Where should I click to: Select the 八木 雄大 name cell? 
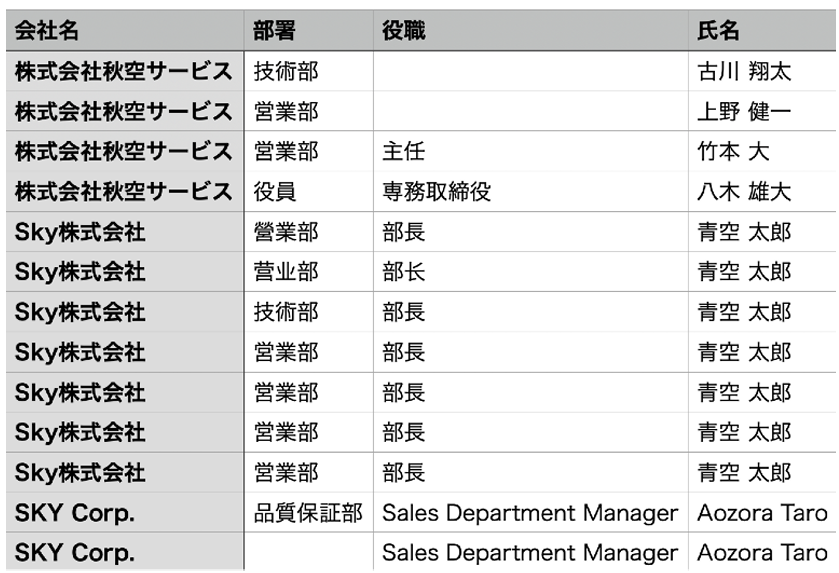click(x=762, y=192)
